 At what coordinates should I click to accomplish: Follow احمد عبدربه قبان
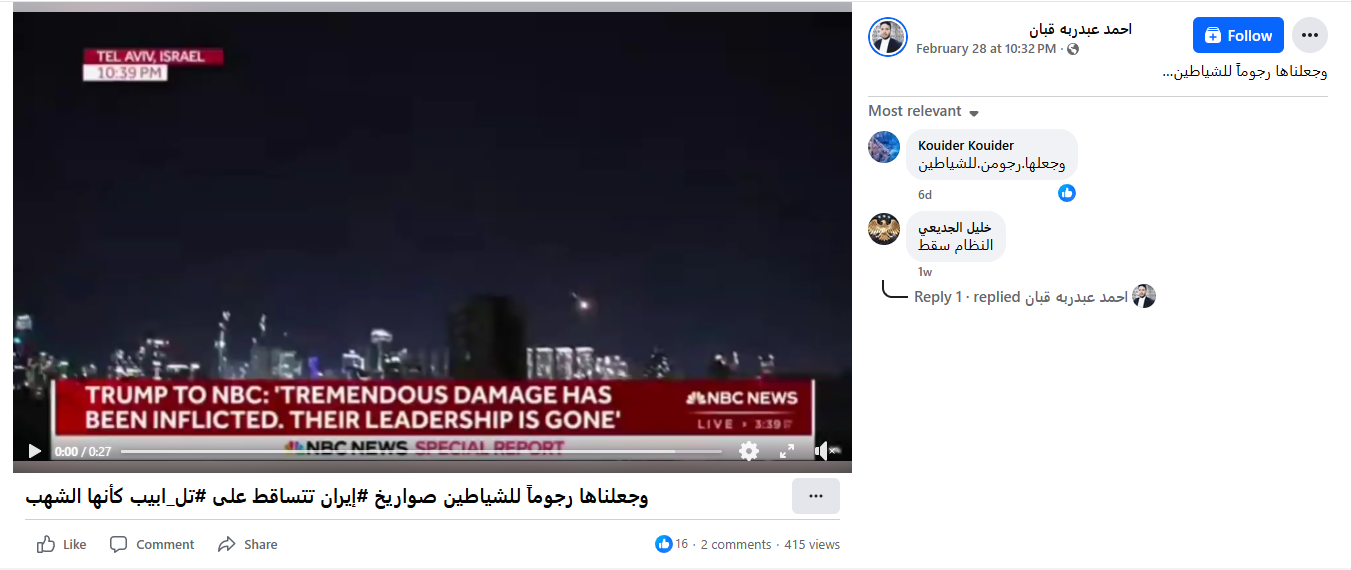click(1238, 35)
